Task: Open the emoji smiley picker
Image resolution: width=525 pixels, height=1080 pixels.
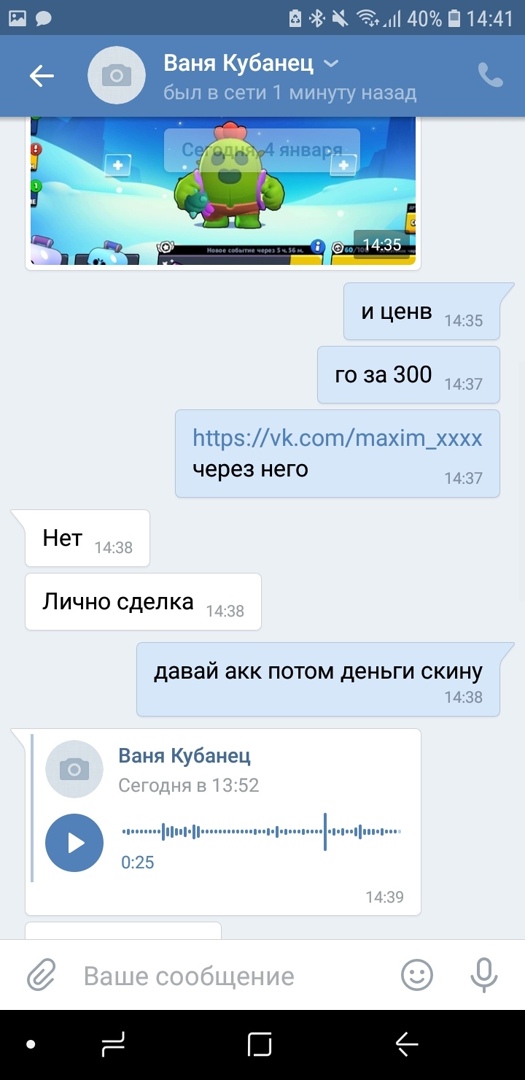Action: pos(417,975)
